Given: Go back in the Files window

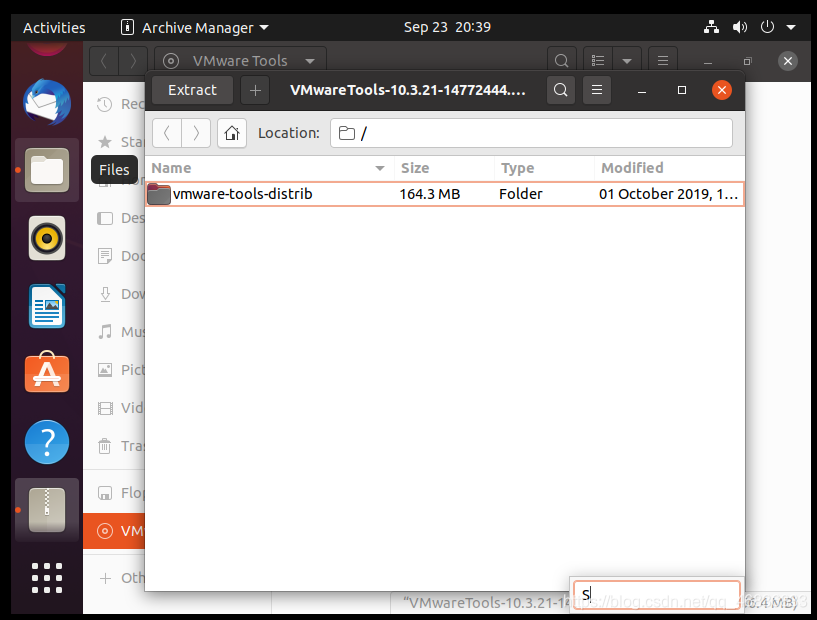Looking at the screenshot, I should click(104, 61).
